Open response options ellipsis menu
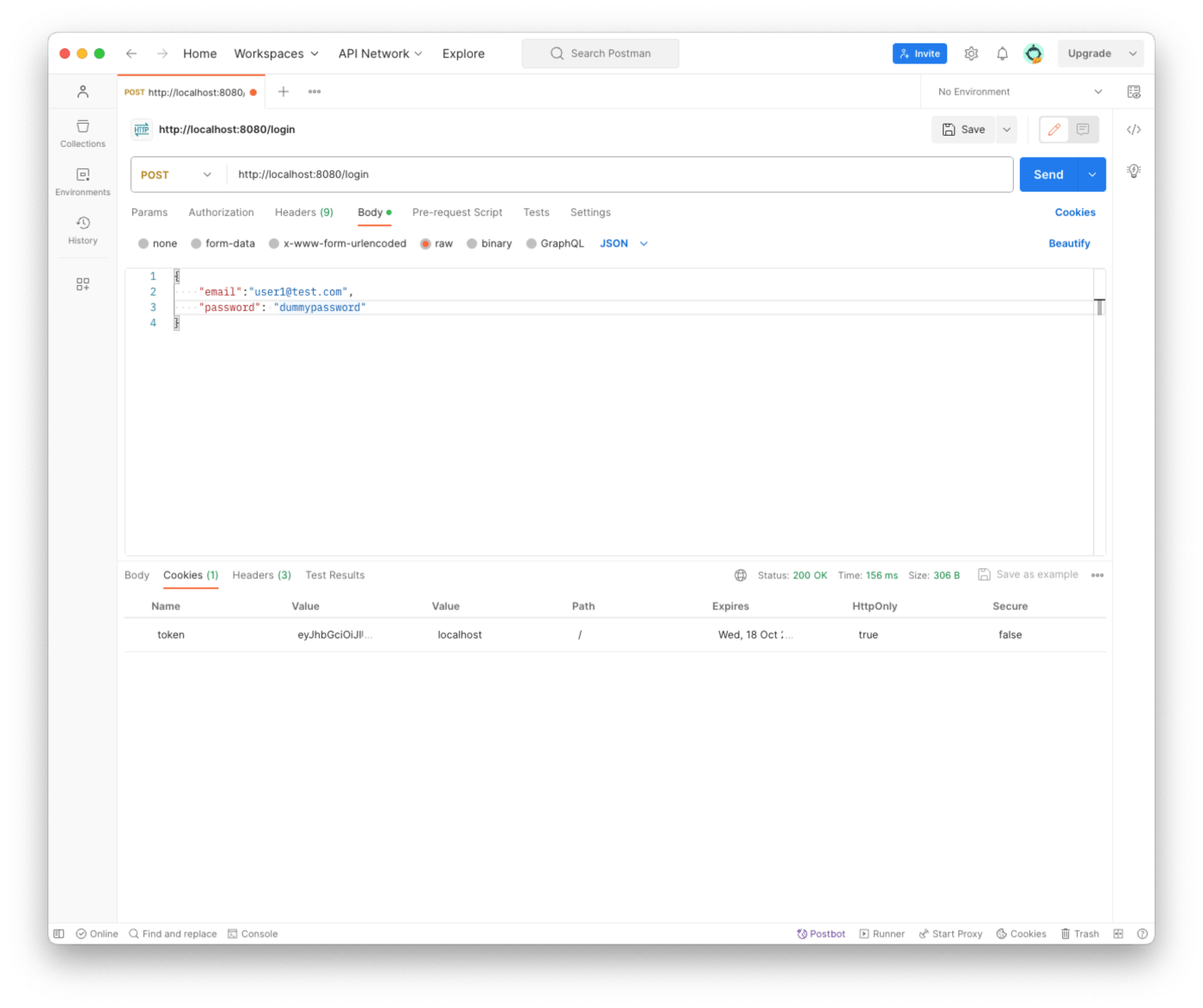 pos(1097,575)
